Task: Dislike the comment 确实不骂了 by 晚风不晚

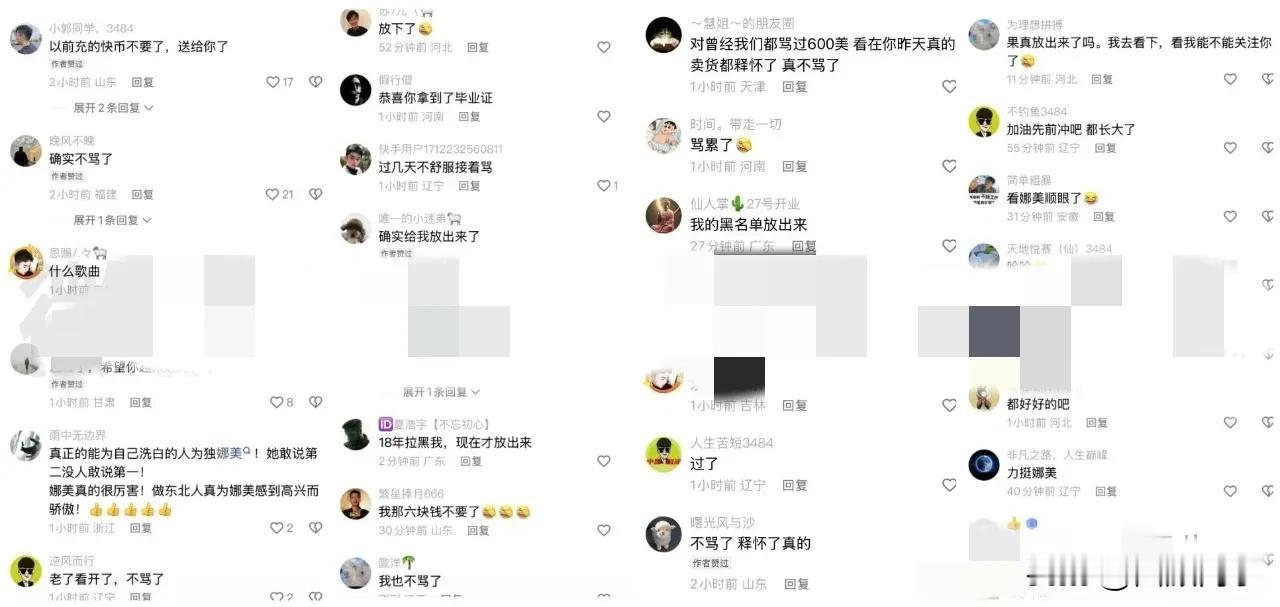Action: coord(315,194)
